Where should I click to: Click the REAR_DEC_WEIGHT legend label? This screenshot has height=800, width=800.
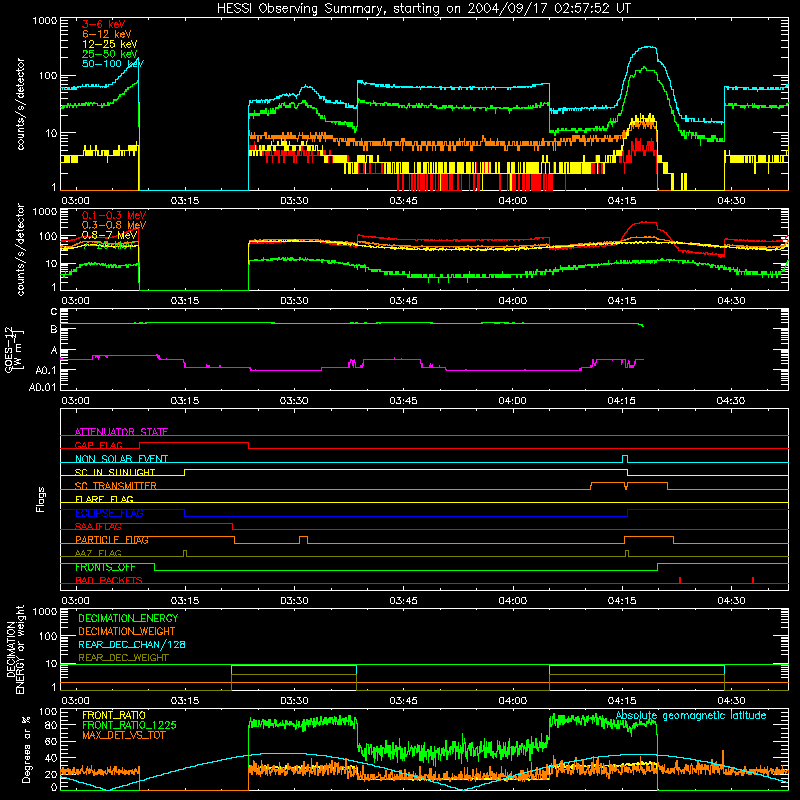click(123, 658)
